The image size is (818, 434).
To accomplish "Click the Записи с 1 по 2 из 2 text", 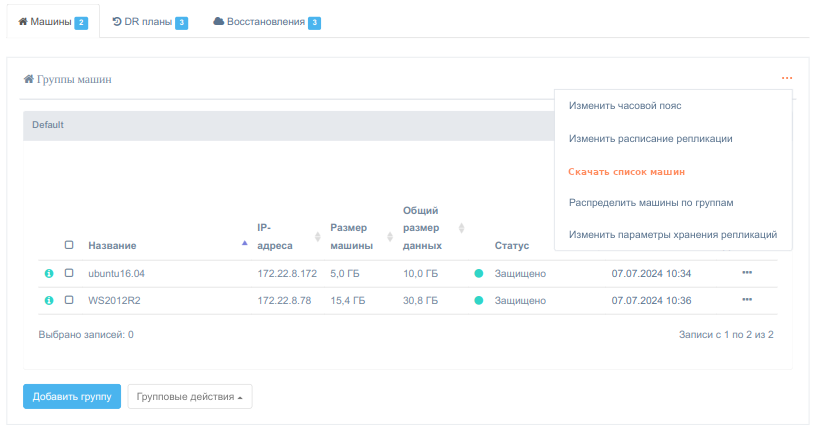I will coord(726,335).
